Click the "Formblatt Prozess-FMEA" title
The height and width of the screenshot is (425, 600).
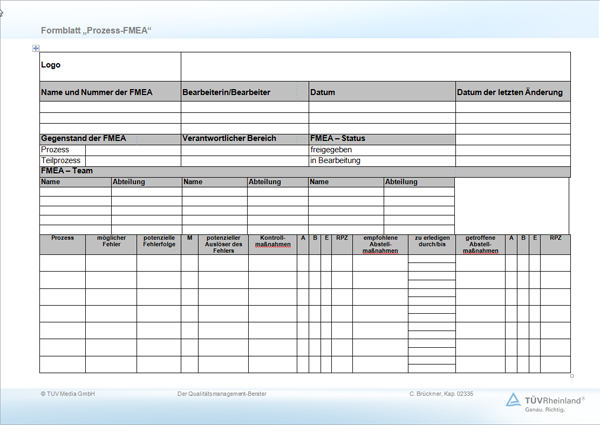pyautogui.click(x=96, y=31)
